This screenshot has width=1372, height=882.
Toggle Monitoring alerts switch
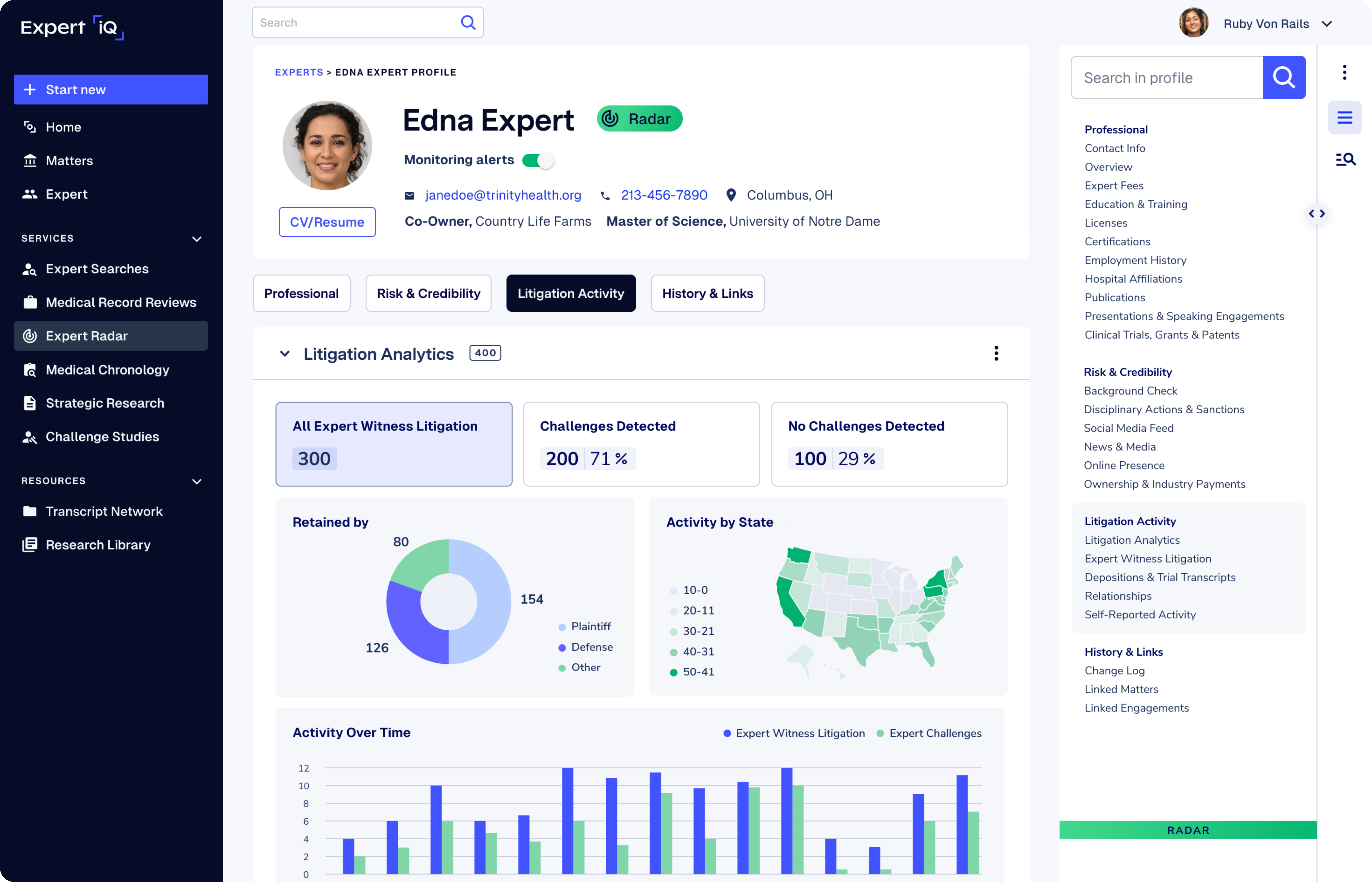tap(538, 160)
